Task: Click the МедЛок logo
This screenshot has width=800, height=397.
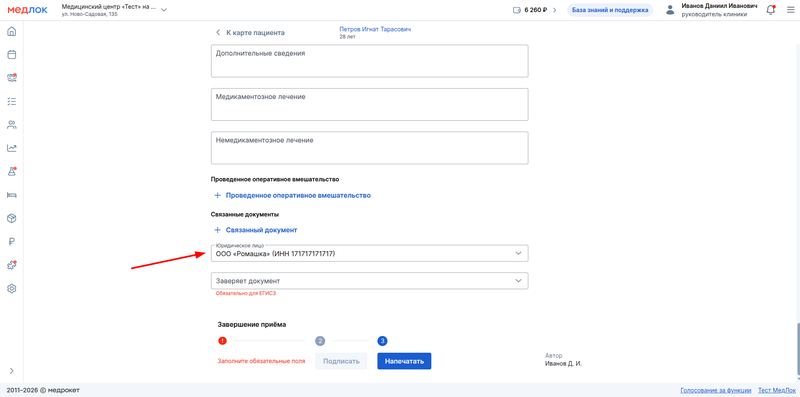Action: pyautogui.click(x=28, y=10)
